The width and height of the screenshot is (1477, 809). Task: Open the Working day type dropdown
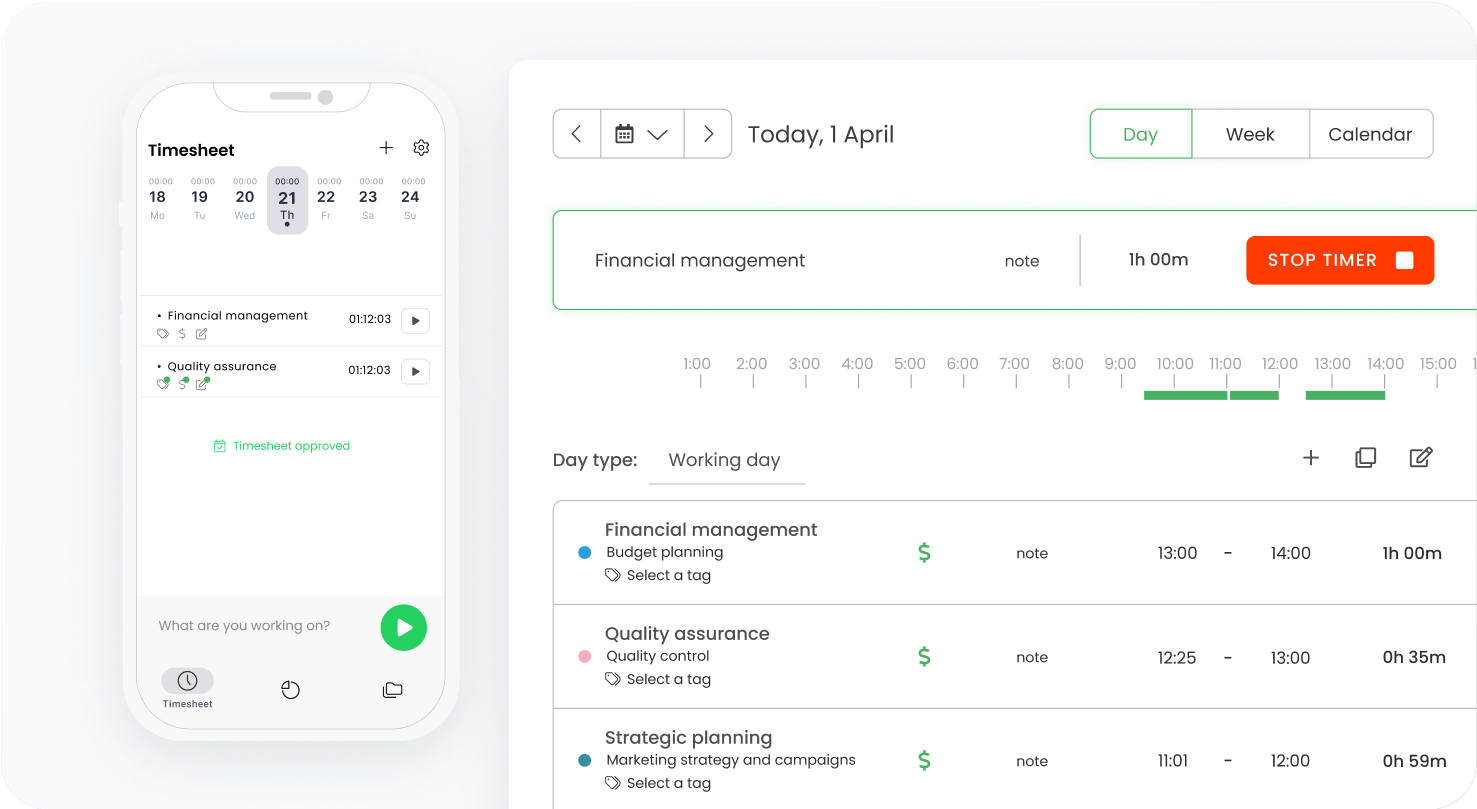[x=725, y=461]
